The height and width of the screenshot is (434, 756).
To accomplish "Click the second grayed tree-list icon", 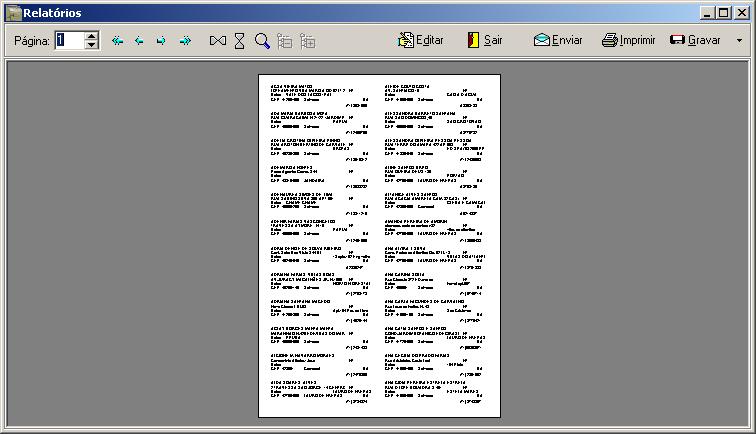I will point(307,41).
